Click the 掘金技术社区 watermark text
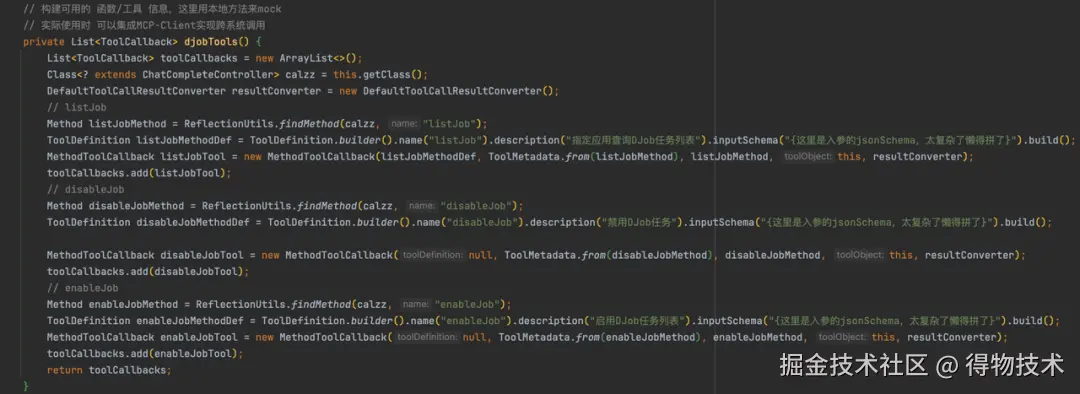This screenshot has width=1080, height=394. (853, 365)
